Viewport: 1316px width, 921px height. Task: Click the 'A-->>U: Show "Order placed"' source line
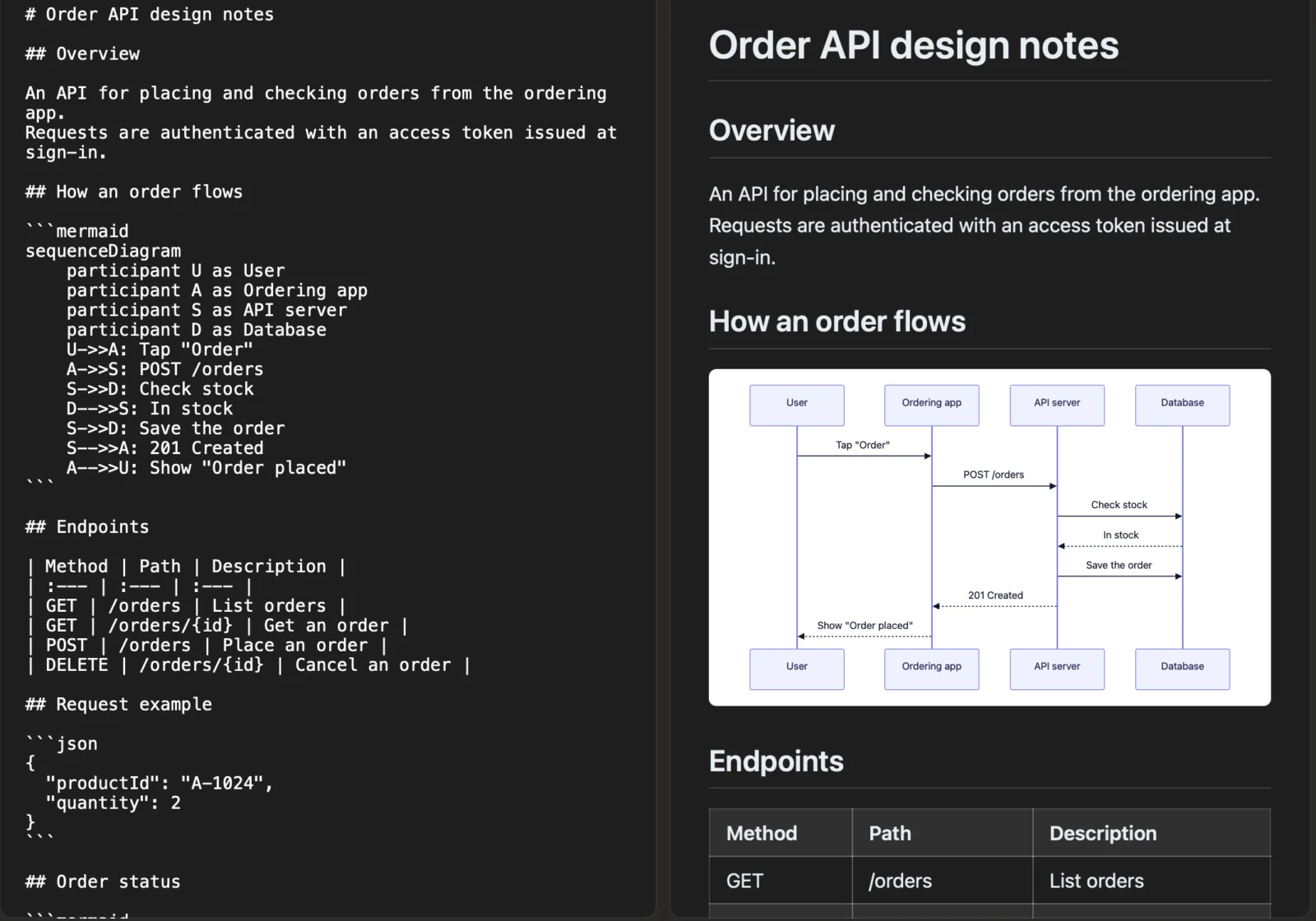point(206,468)
